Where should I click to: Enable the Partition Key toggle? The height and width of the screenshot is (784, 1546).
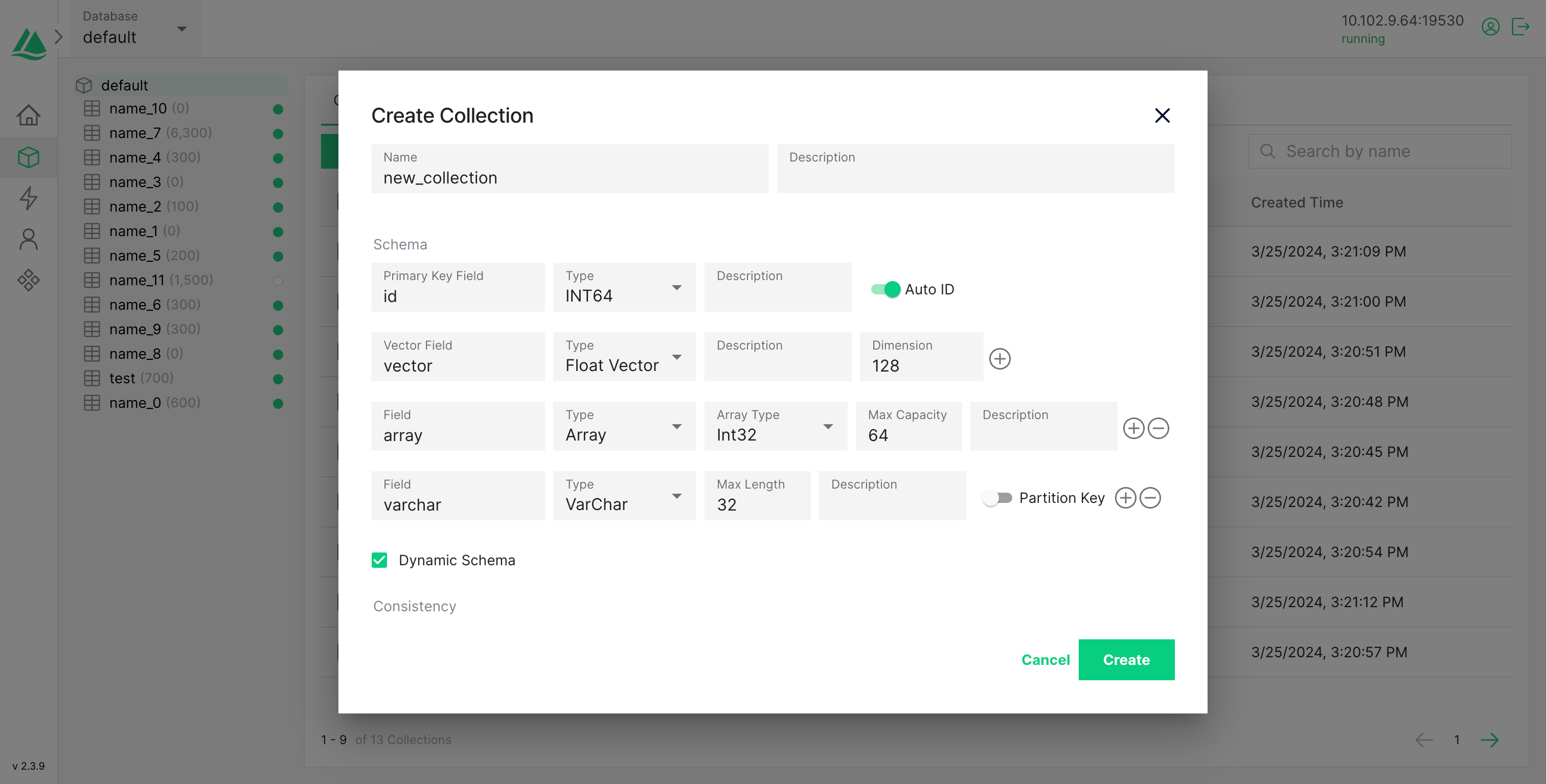(997, 498)
